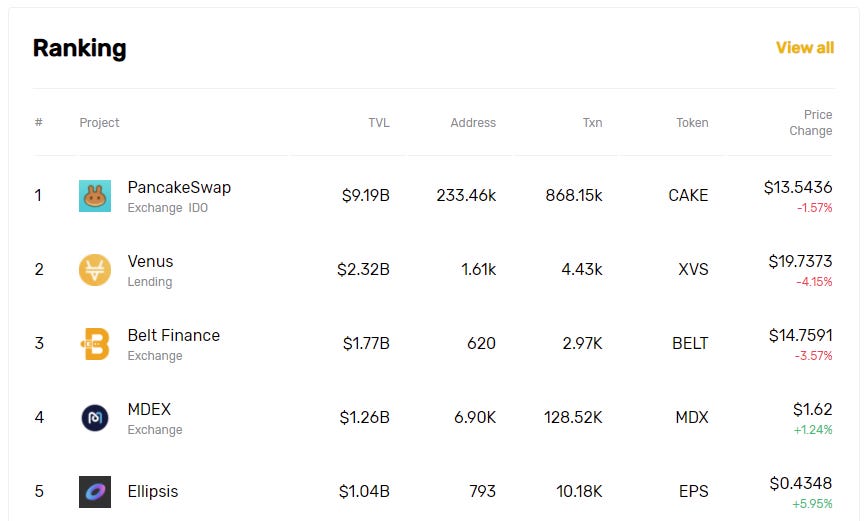Click the $0.4348 EPS price

pyautogui.click(x=801, y=483)
